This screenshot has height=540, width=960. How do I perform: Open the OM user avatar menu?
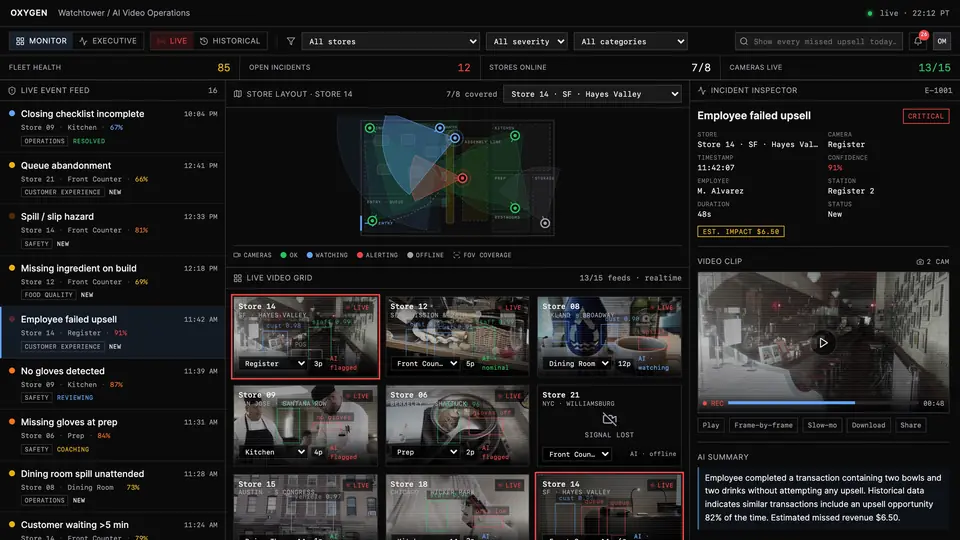click(x=942, y=41)
